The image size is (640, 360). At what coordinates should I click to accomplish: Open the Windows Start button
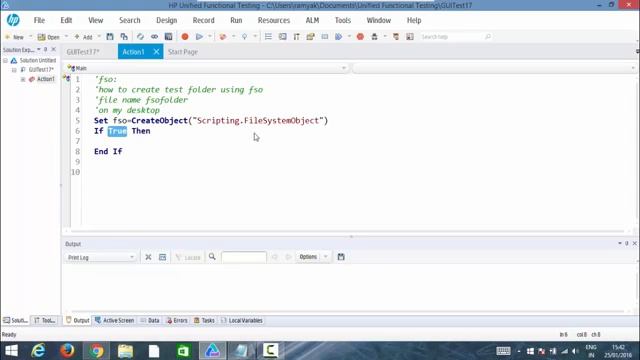click(11, 351)
